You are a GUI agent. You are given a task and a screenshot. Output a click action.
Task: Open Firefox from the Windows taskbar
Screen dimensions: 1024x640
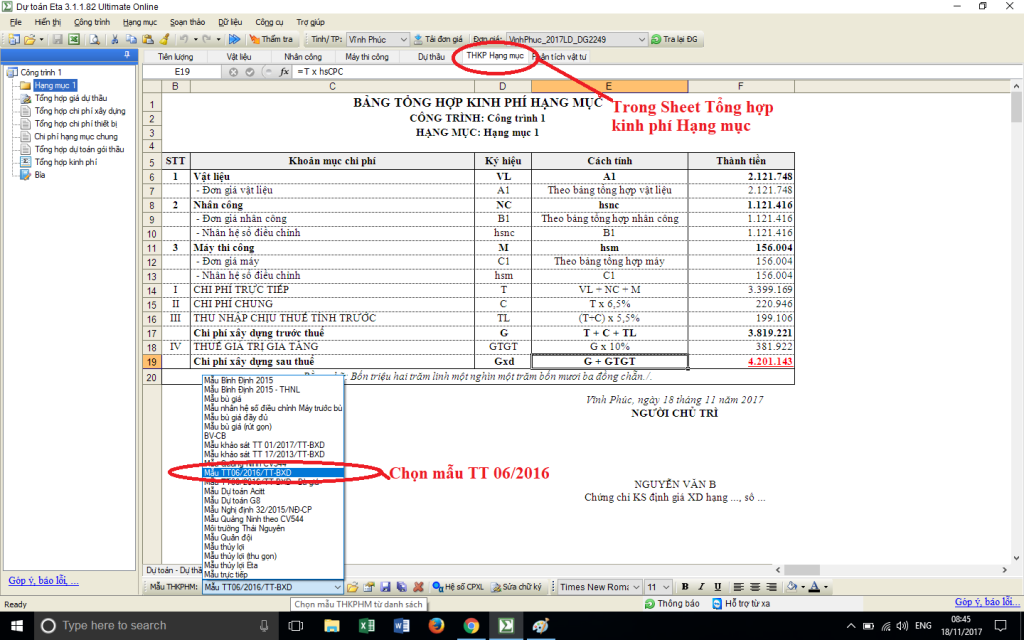436,625
